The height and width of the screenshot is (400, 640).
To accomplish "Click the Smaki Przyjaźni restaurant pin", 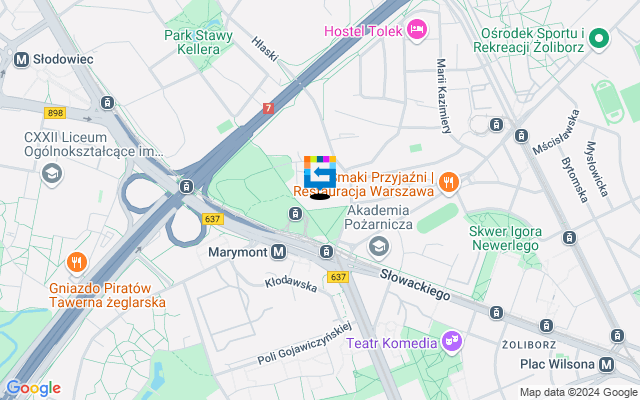I will point(449,183).
